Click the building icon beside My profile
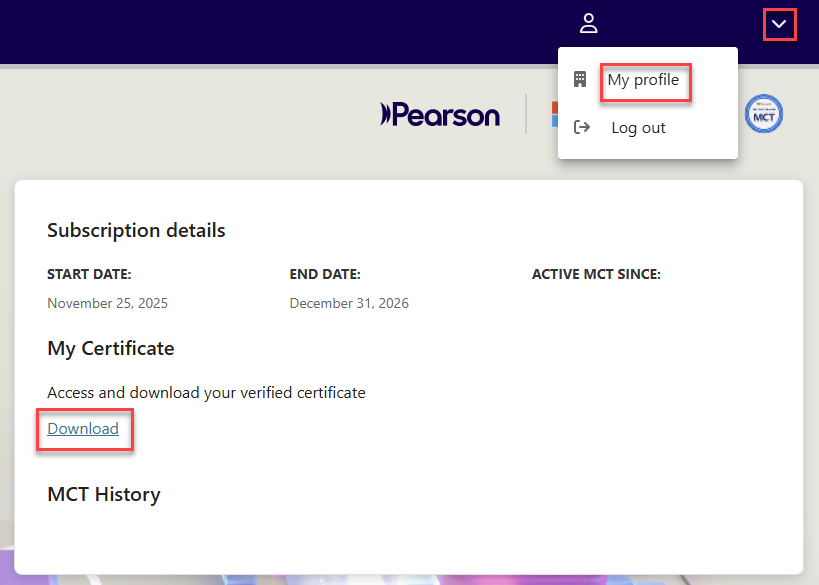The width and height of the screenshot is (819, 585). [x=580, y=80]
